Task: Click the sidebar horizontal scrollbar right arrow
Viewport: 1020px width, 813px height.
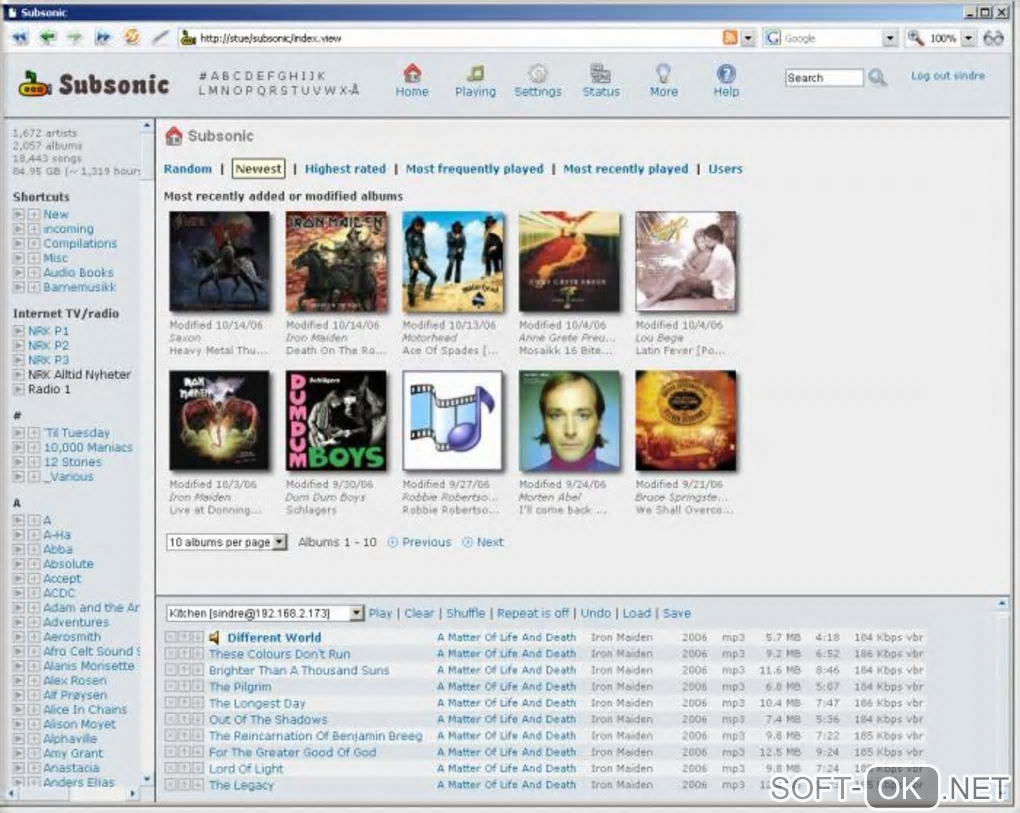Action: point(132,793)
